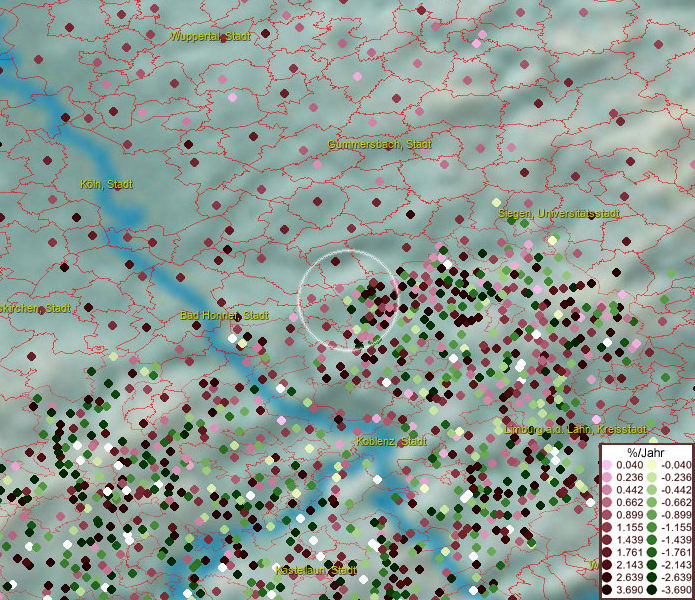This screenshot has width=695, height=600.
Task: Click the 1.155 legend value text
Action: click(x=629, y=527)
